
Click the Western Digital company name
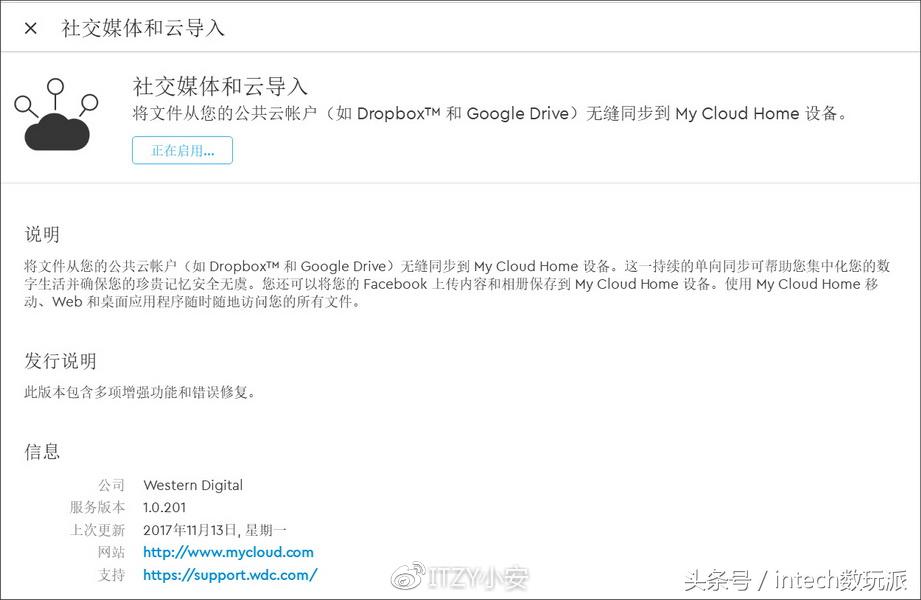tap(192, 485)
